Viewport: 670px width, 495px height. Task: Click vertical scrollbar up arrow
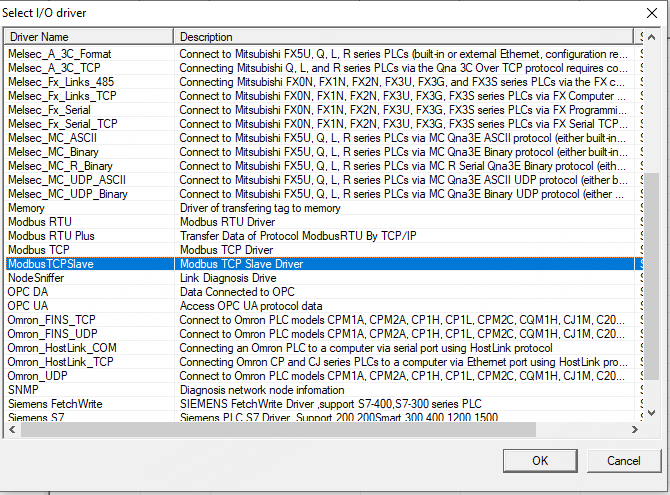651,37
